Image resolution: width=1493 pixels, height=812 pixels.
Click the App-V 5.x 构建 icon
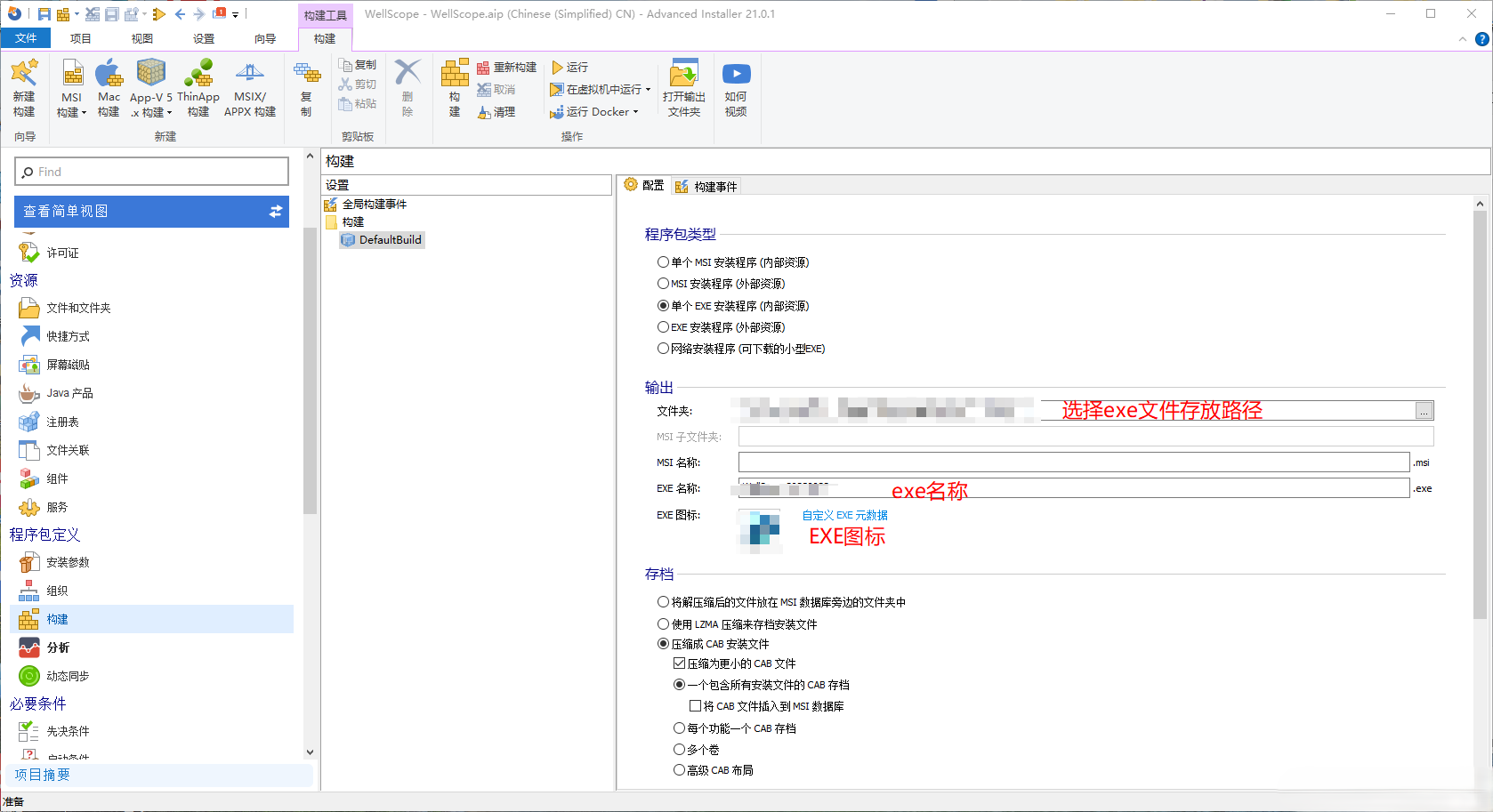(x=151, y=73)
